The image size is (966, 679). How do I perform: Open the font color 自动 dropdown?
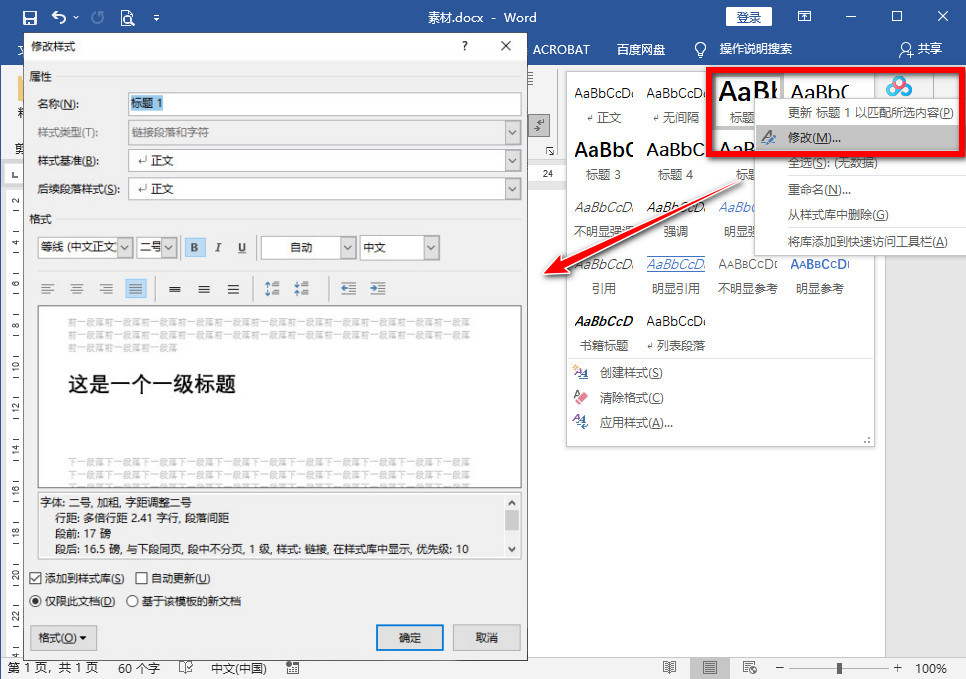coord(348,246)
